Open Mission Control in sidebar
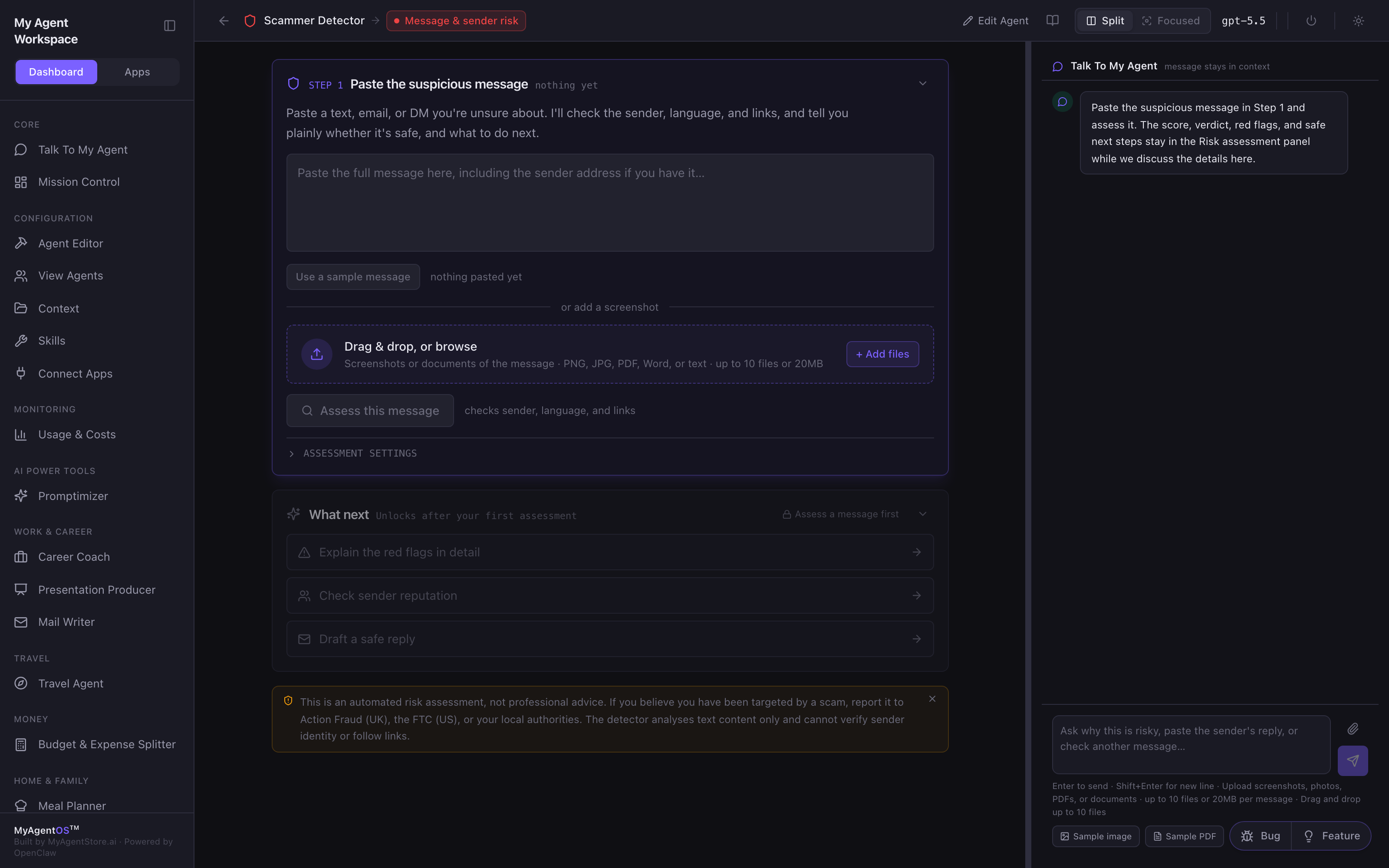The height and width of the screenshot is (868, 1389). pos(96,182)
